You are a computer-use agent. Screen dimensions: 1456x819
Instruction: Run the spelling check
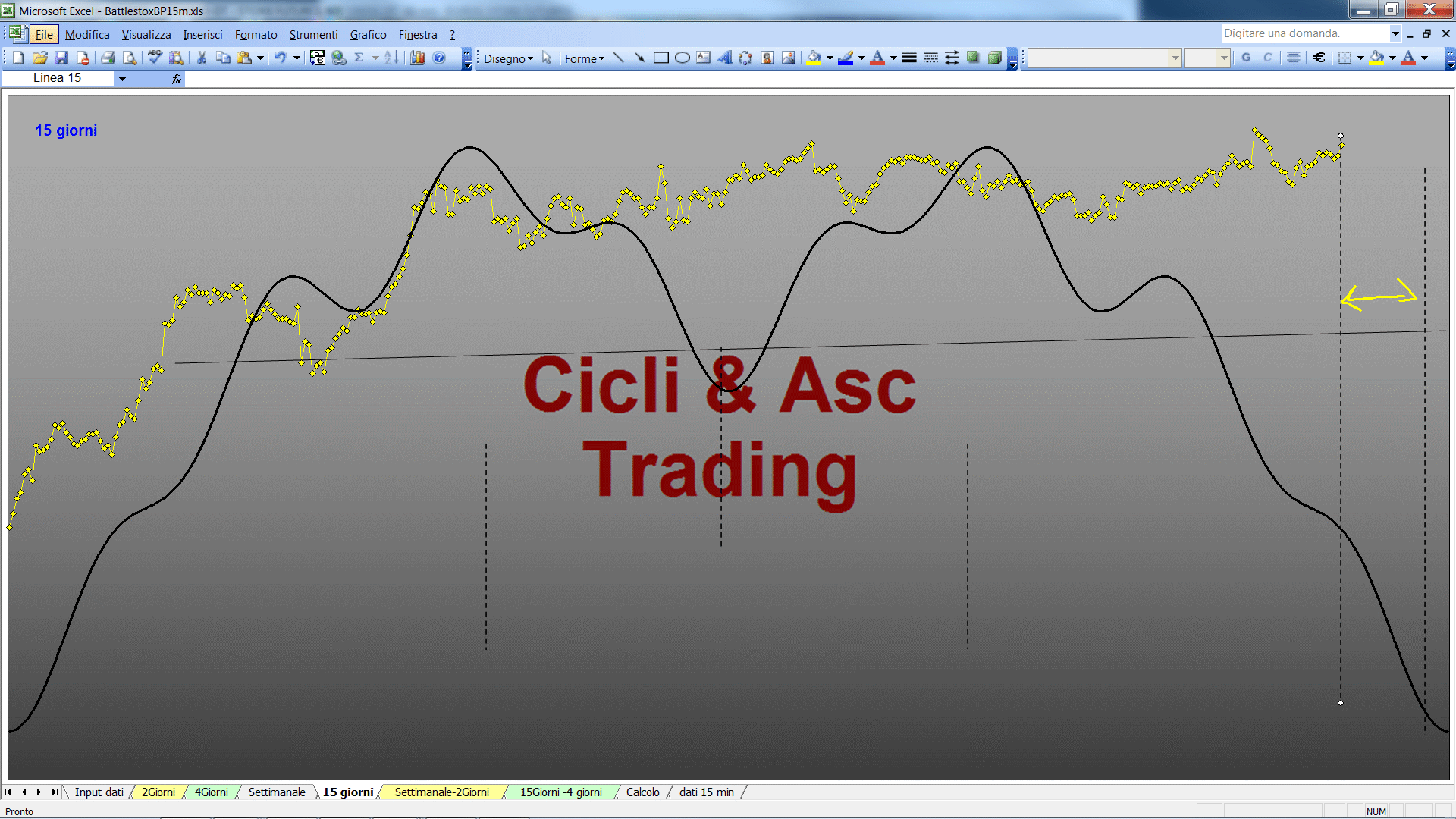pyautogui.click(x=155, y=58)
